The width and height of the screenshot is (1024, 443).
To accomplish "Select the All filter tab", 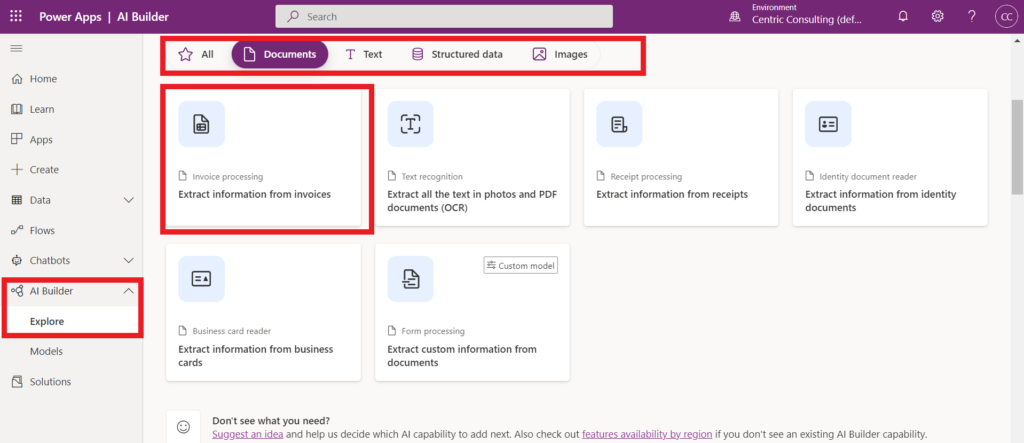I will pyautogui.click(x=196, y=54).
